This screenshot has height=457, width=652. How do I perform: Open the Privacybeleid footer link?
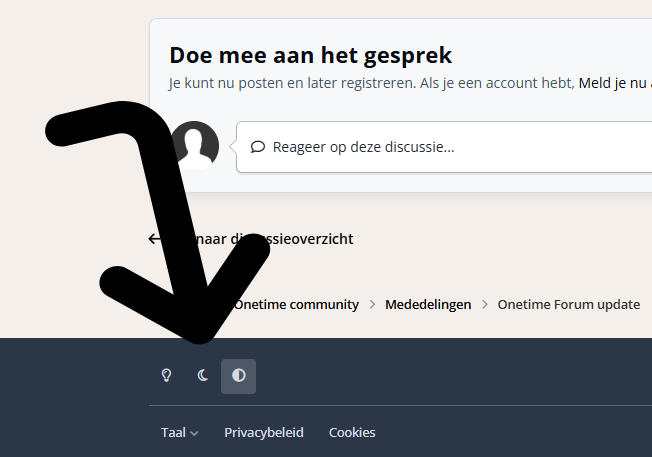[x=263, y=433]
